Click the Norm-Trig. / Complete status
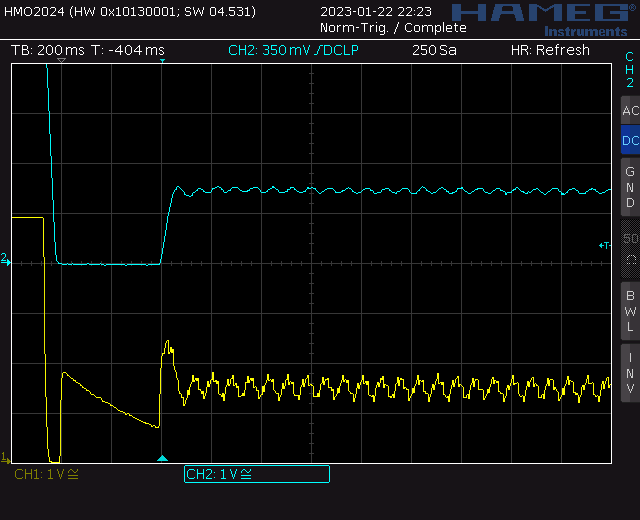 coord(392,28)
